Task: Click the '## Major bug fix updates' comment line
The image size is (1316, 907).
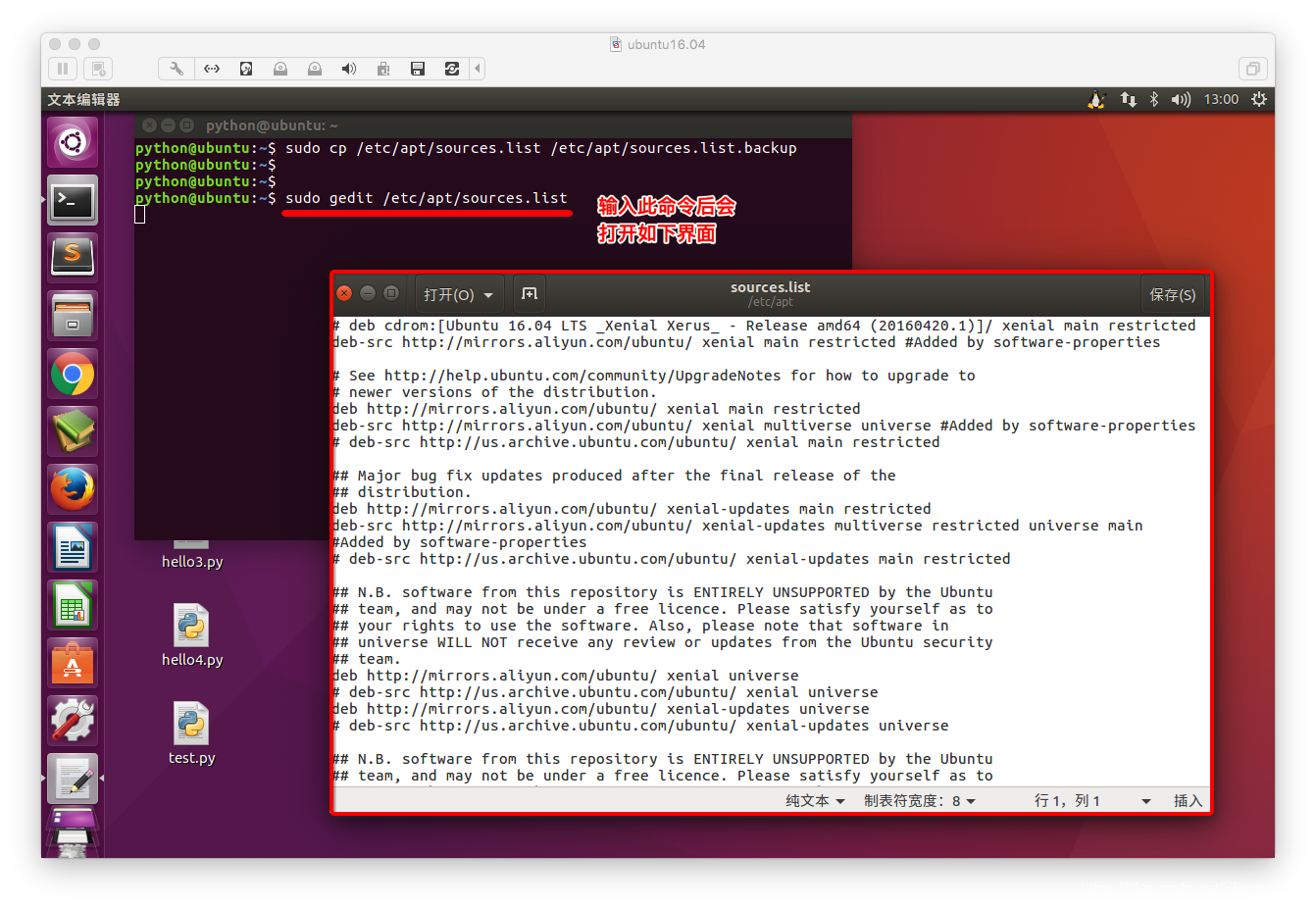Action: pyautogui.click(x=614, y=476)
